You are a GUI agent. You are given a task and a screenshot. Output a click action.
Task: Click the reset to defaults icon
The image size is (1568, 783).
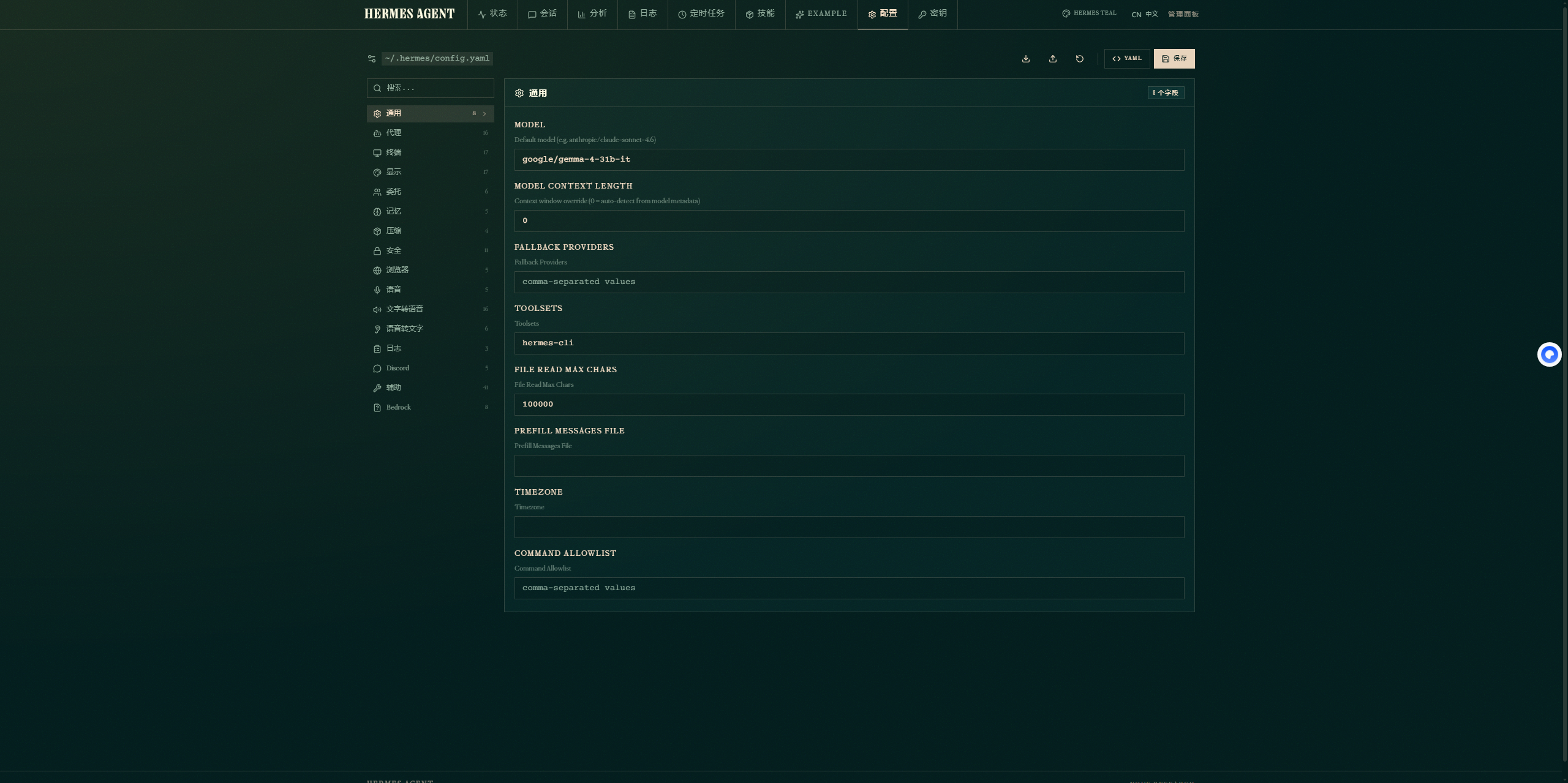click(x=1080, y=59)
